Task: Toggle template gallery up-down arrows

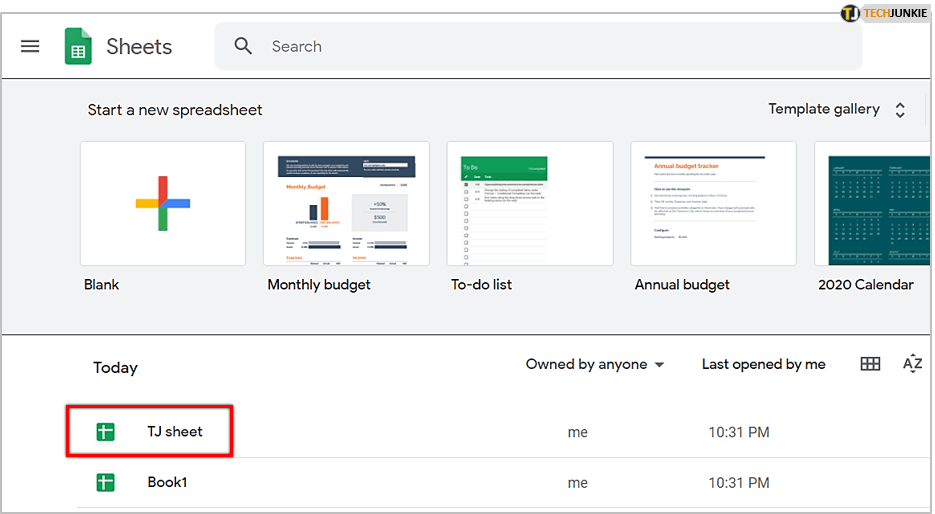Action: 900,110
